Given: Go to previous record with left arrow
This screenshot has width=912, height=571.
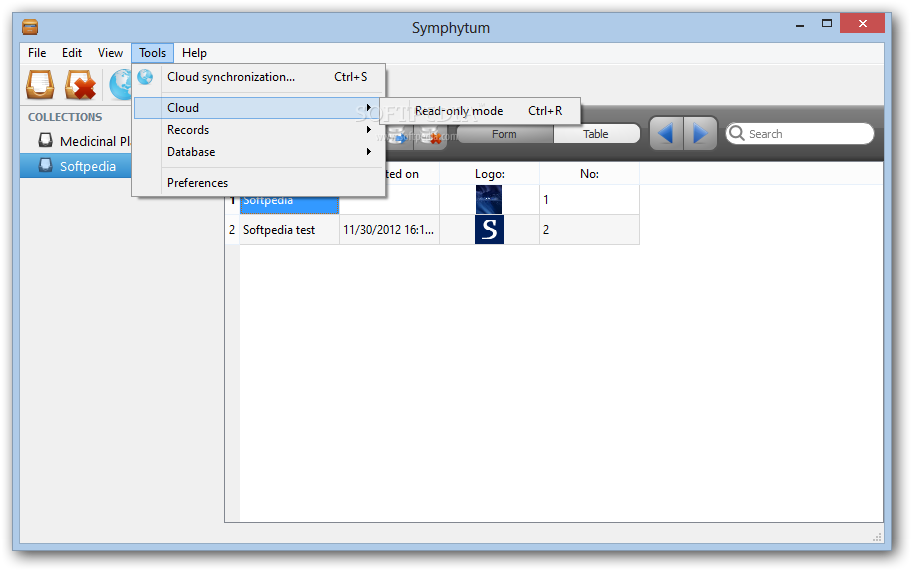Looking at the screenshot, I should click(x=666, y=134).
